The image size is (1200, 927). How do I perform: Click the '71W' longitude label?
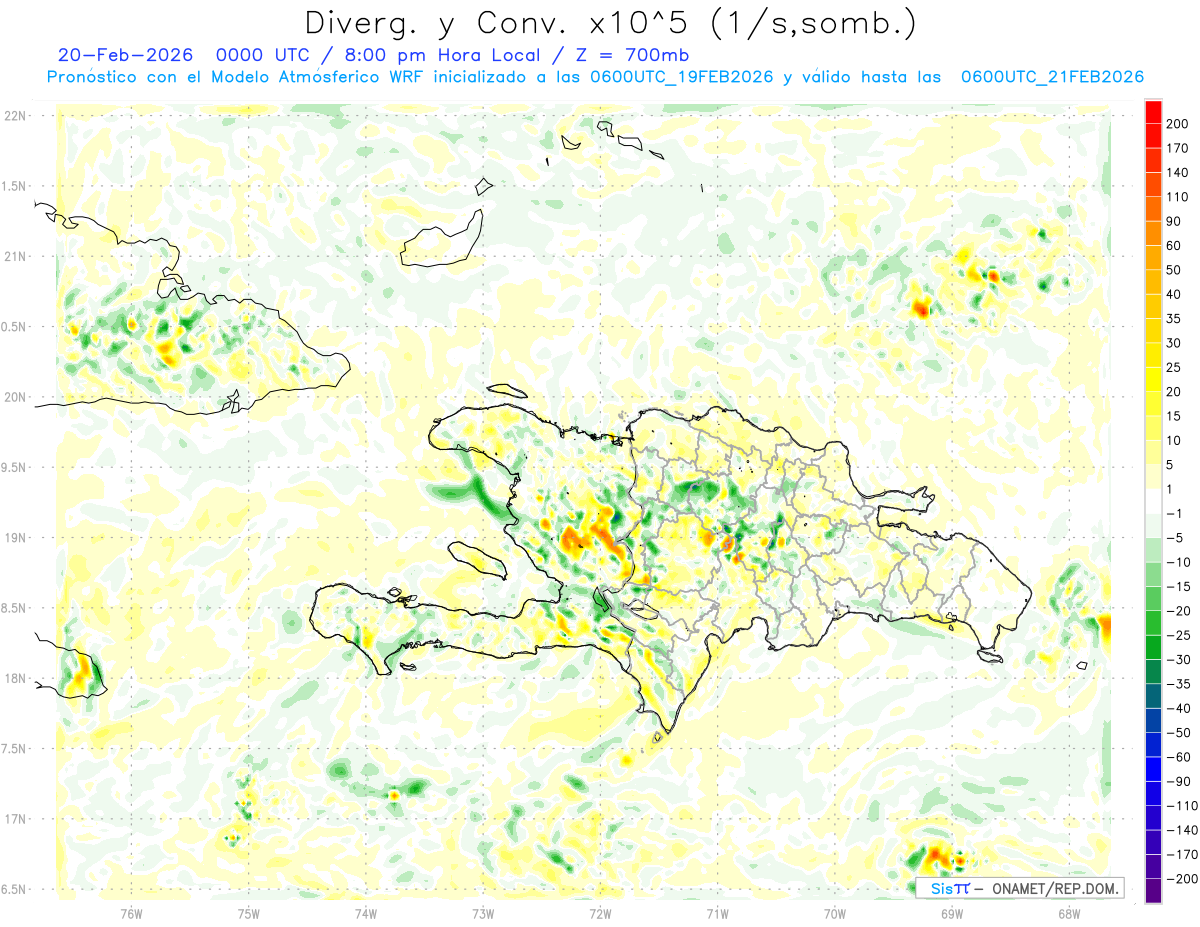[717, 914]
